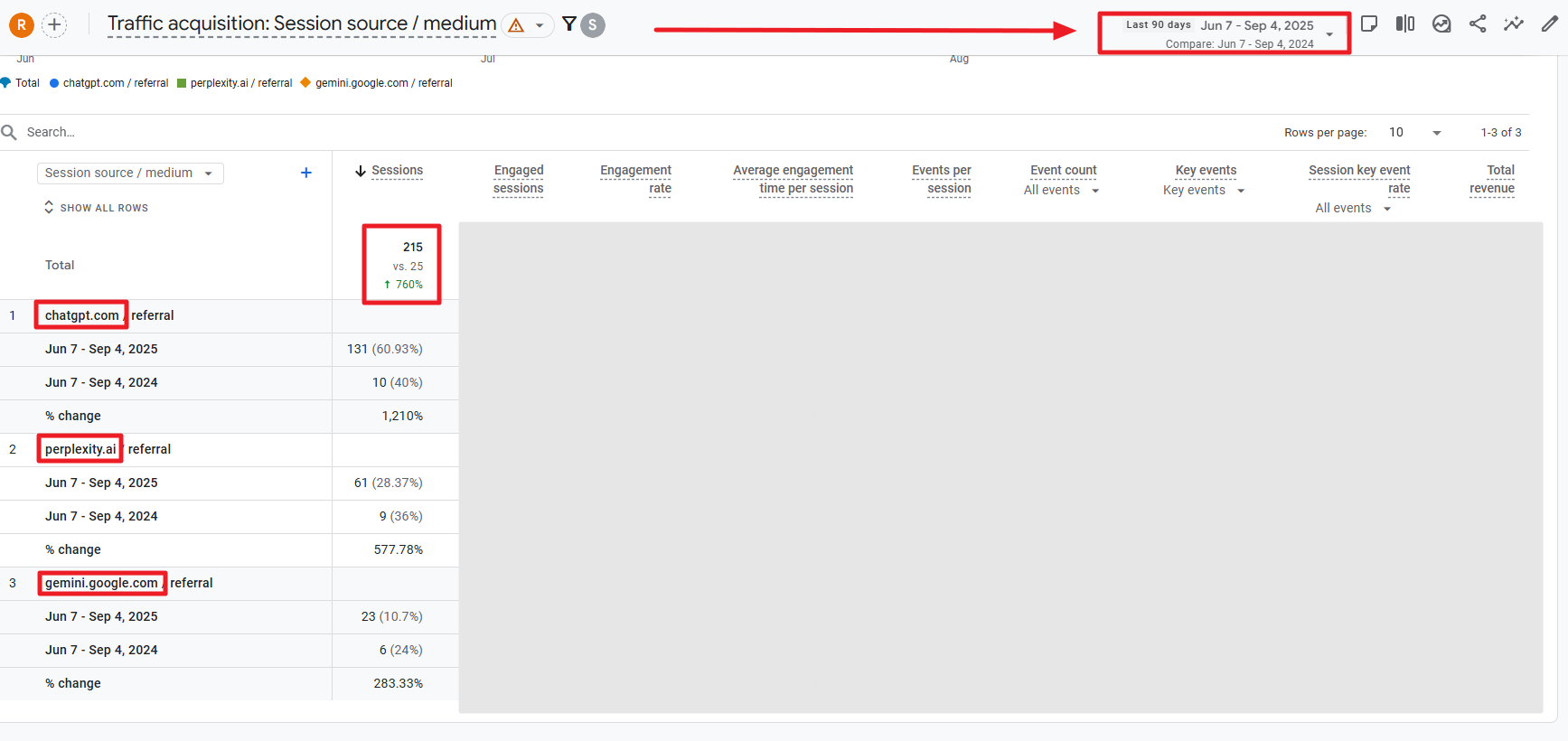Screen dimensions: 1568x741
Task: Sort by the Sessions column header
Action: coord(396,171)
